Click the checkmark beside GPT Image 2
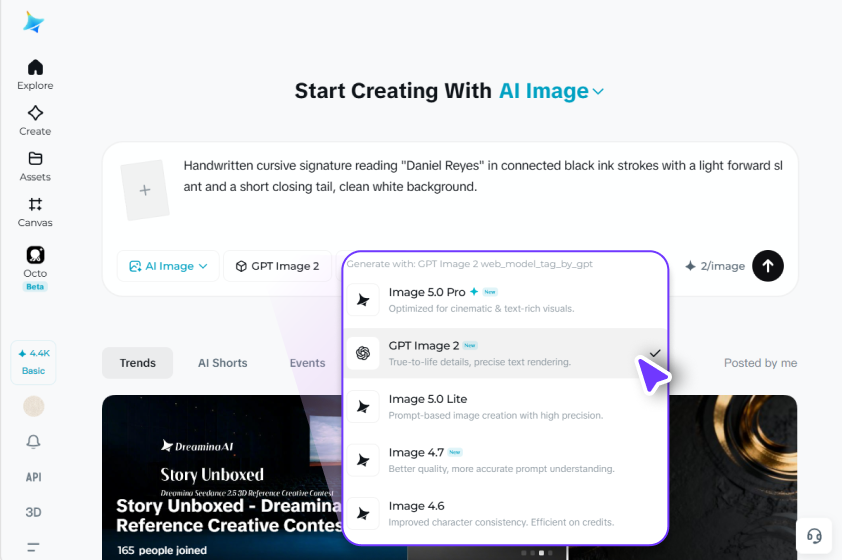 click(x=655, y=353)
